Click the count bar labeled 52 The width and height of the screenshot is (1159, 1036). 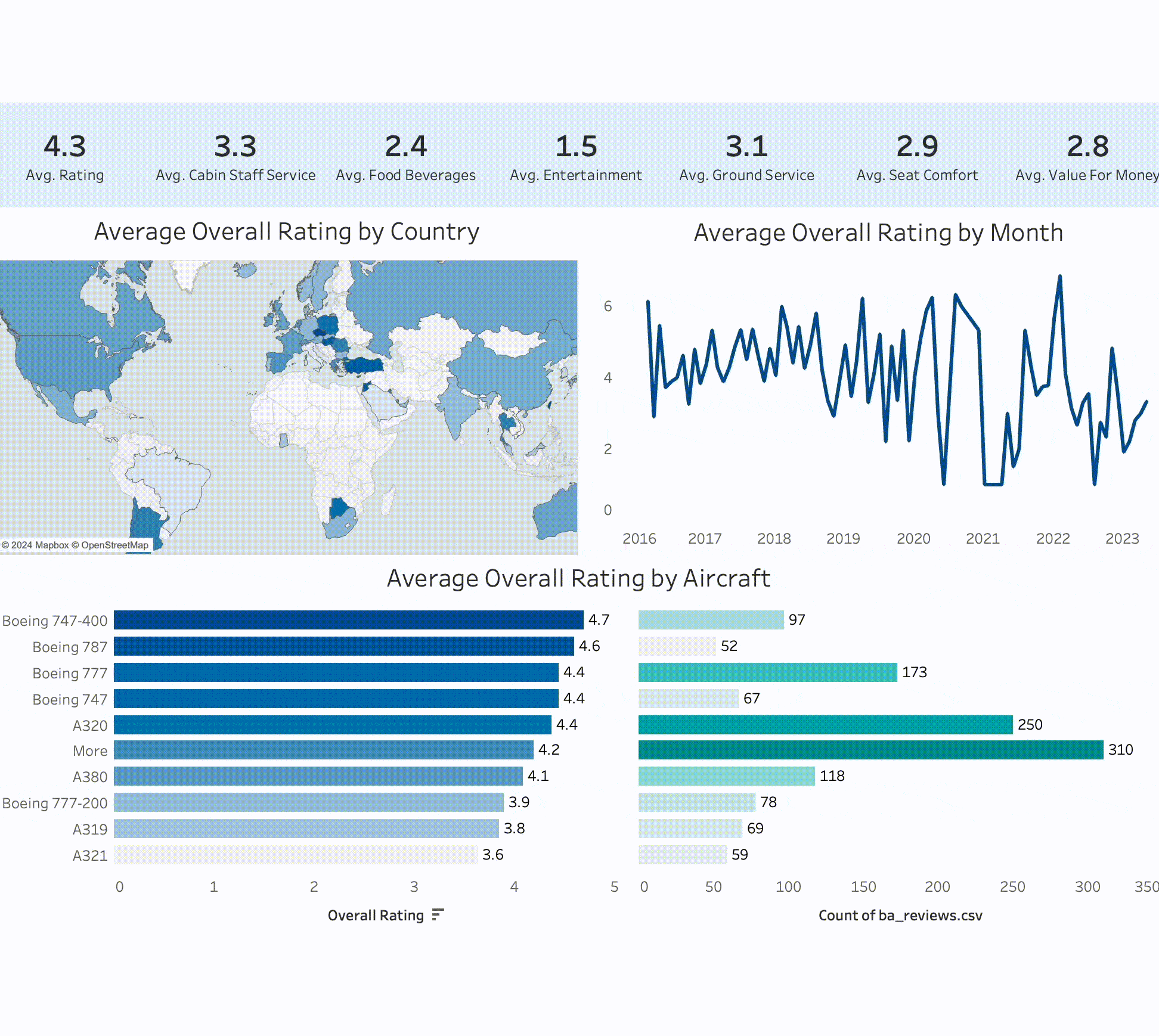coord(677,646)
